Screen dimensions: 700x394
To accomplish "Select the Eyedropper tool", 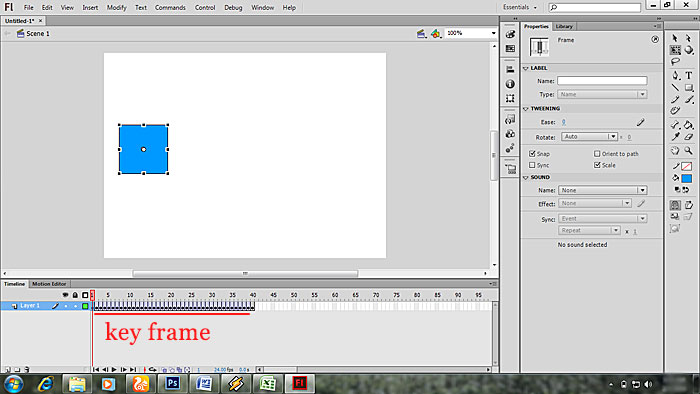I will click(675, 137).
